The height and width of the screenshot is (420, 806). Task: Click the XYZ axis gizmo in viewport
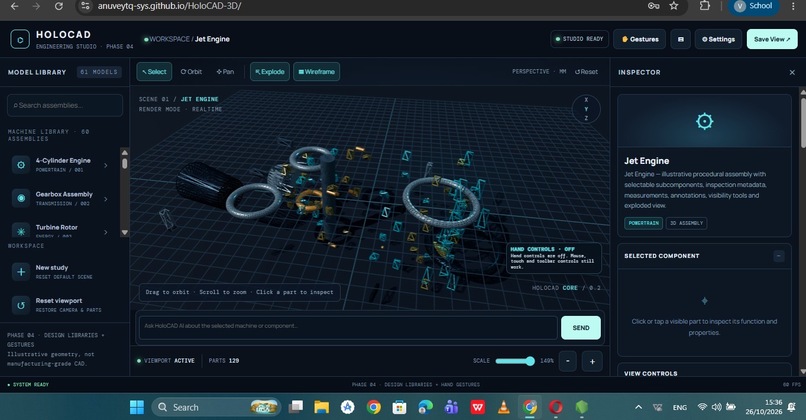(586, 109)
